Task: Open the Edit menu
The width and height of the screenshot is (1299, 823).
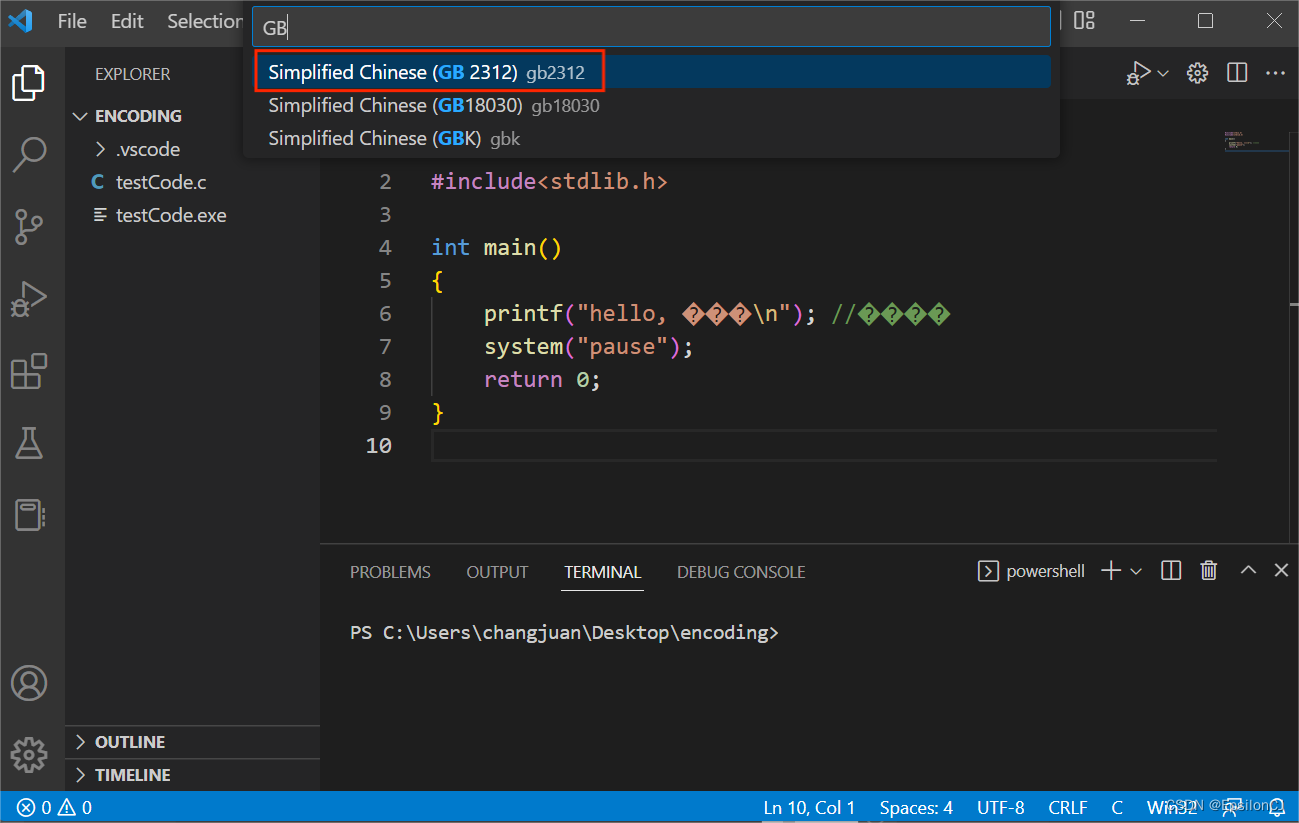Action: (x=127, y=21)
